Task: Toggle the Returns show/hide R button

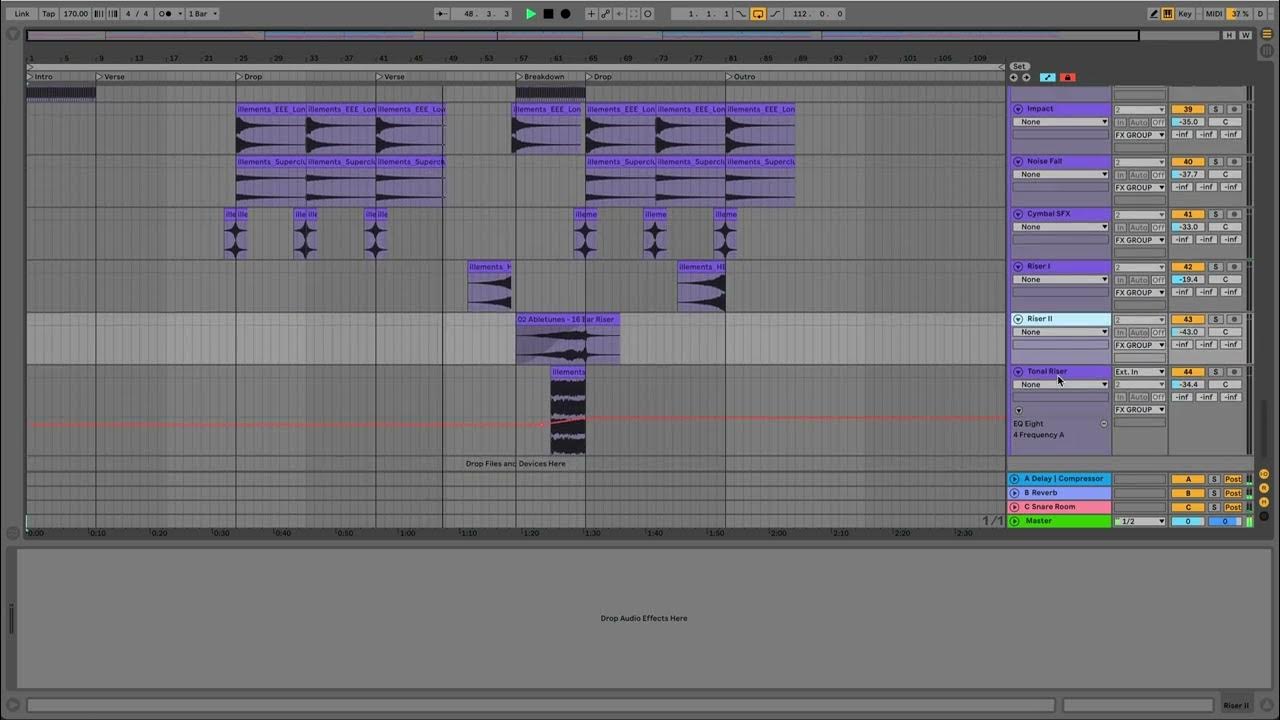Action: [1264, 488]
